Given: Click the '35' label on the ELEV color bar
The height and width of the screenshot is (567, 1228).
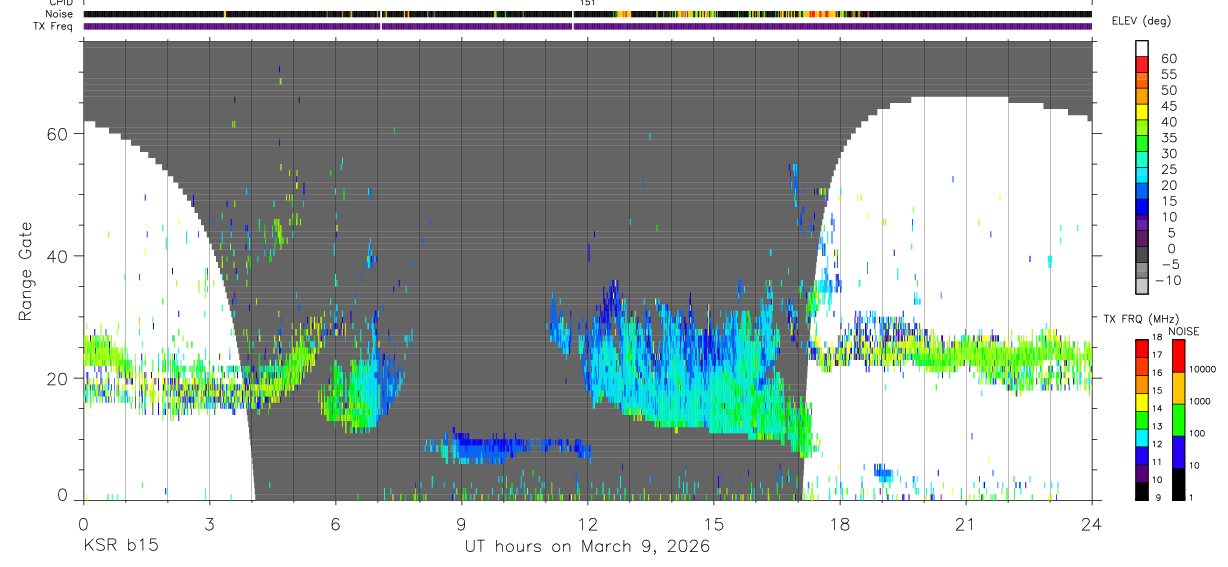Looking at the screenshot, I should click(x=1168, y=138).
